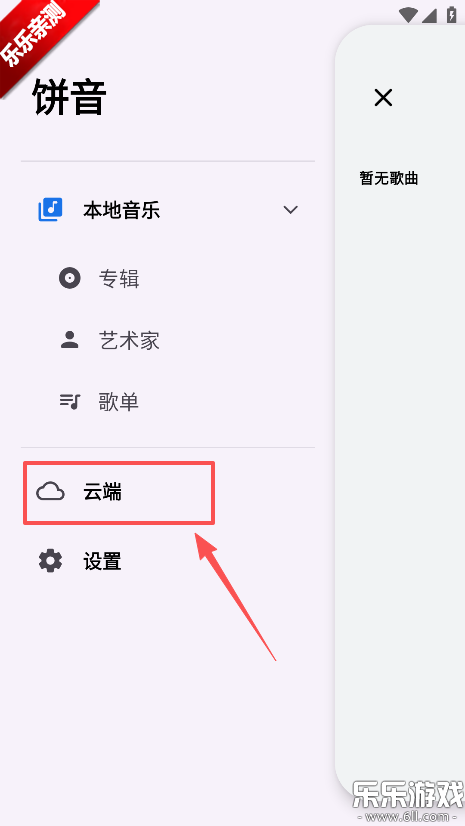465x826 pixels.
Task: Click the 暂无歌曲 empty list text
Action: [389, 178]
